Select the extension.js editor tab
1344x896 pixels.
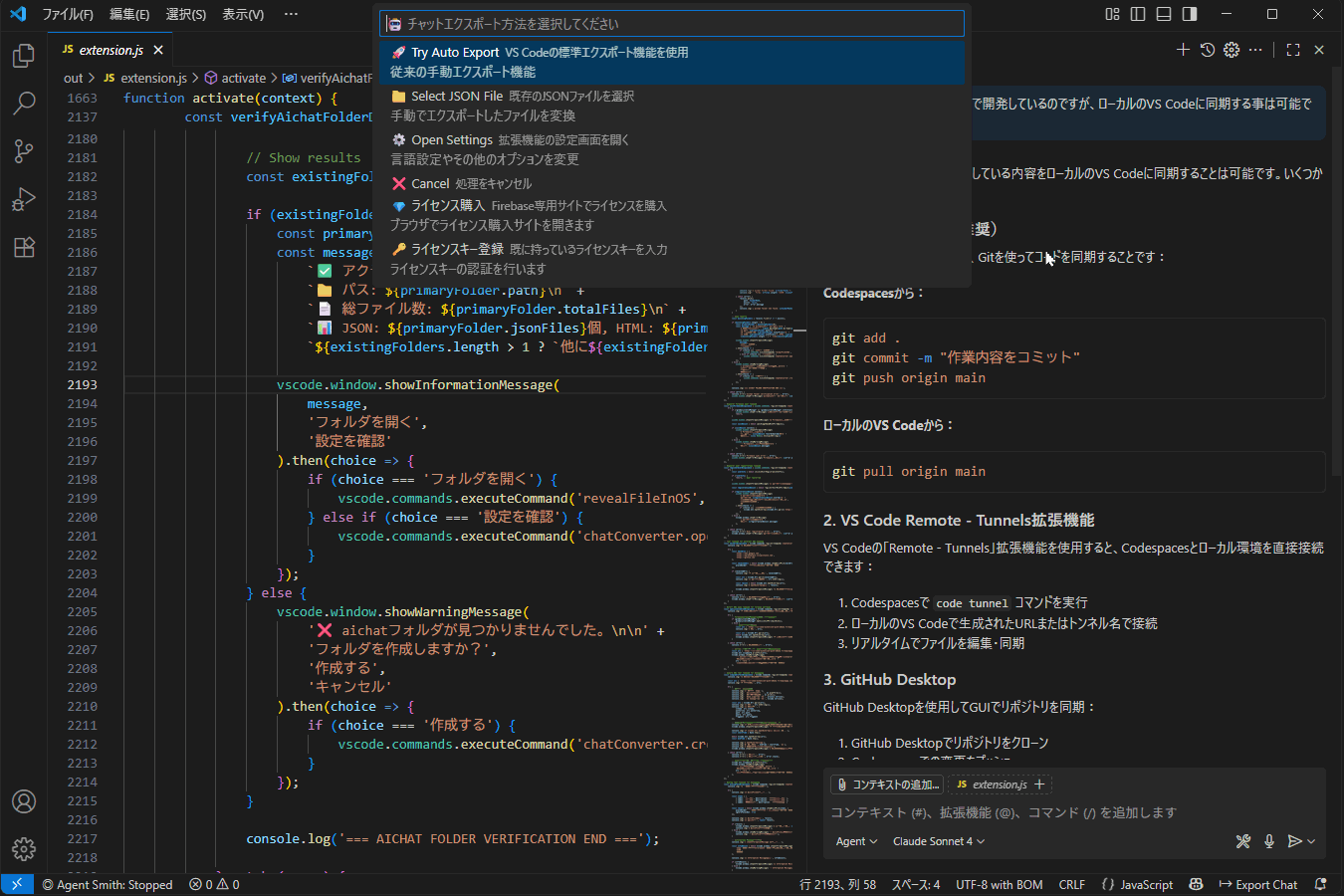(x=112, y=50)
